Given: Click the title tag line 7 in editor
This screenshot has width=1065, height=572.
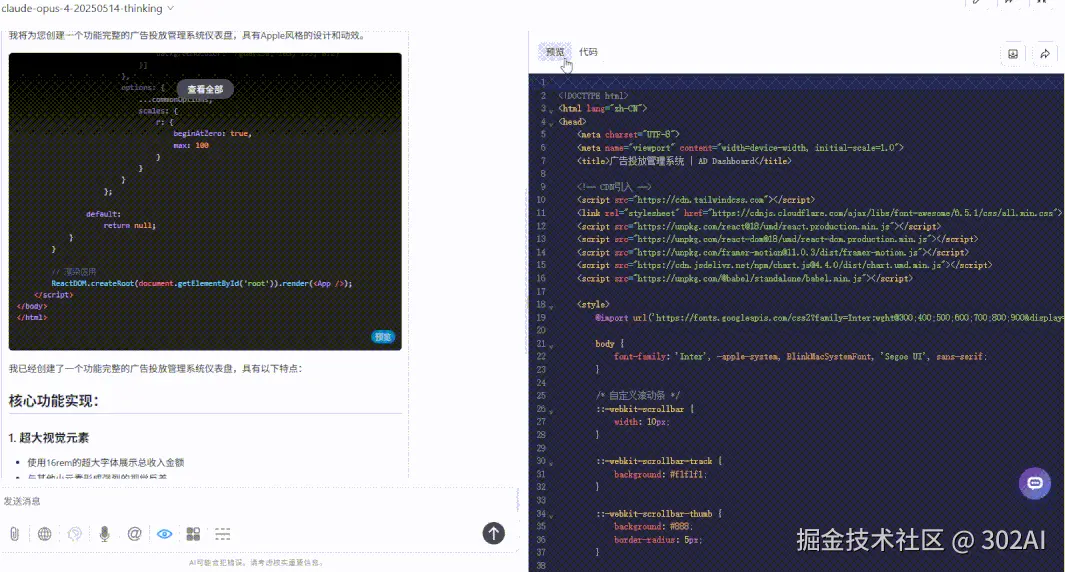Looking at the screenshot, I should coord(684,161).
